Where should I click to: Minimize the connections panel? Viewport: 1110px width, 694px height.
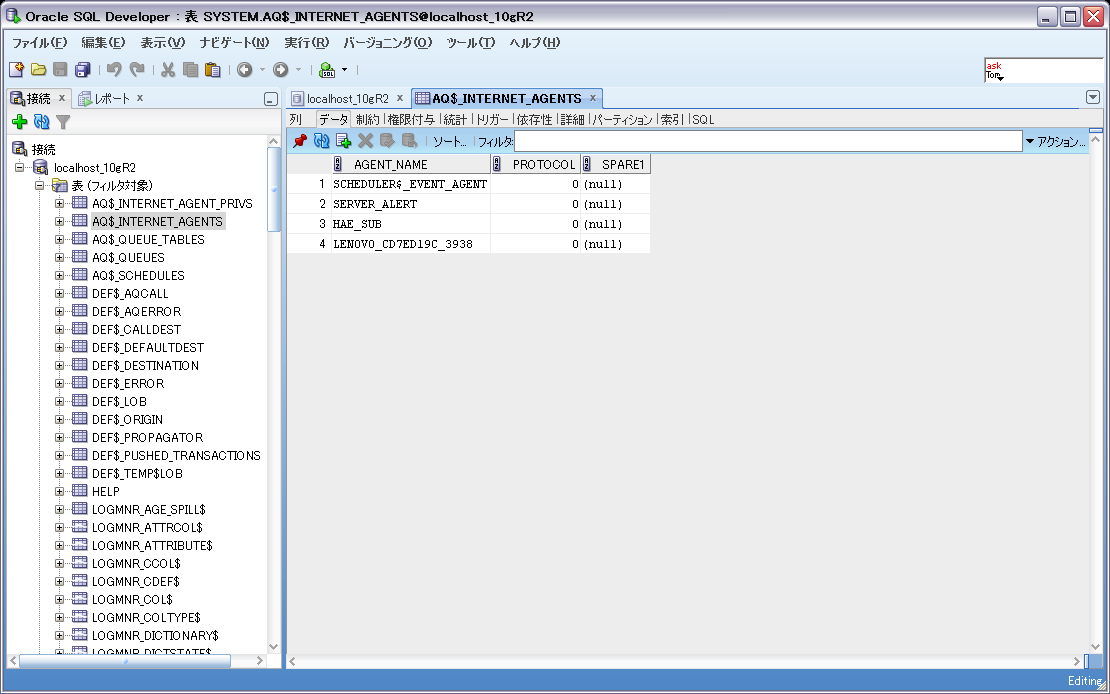(270, 99)
